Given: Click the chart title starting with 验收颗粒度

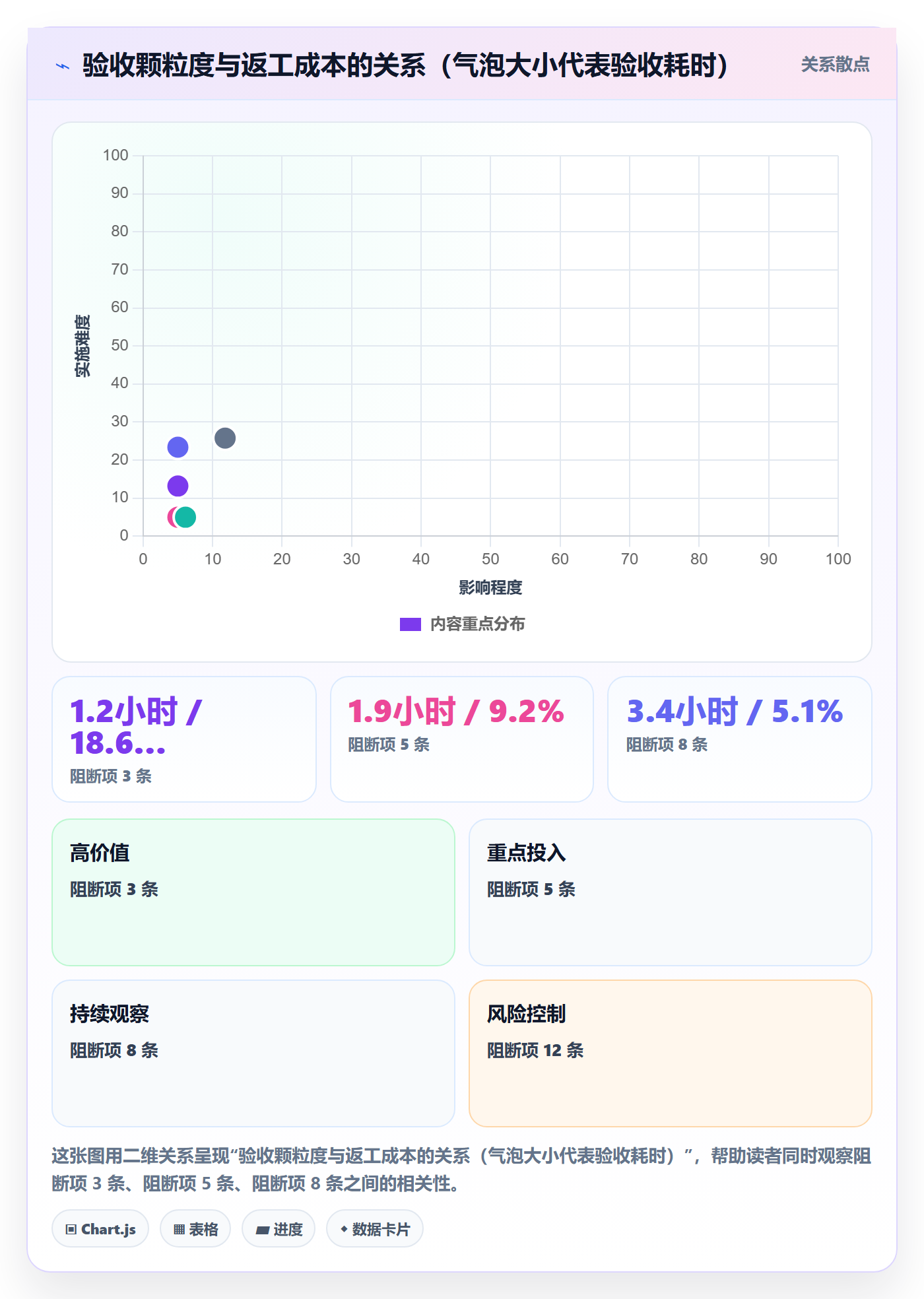Looking at the screenshot, I should (406, 65).
